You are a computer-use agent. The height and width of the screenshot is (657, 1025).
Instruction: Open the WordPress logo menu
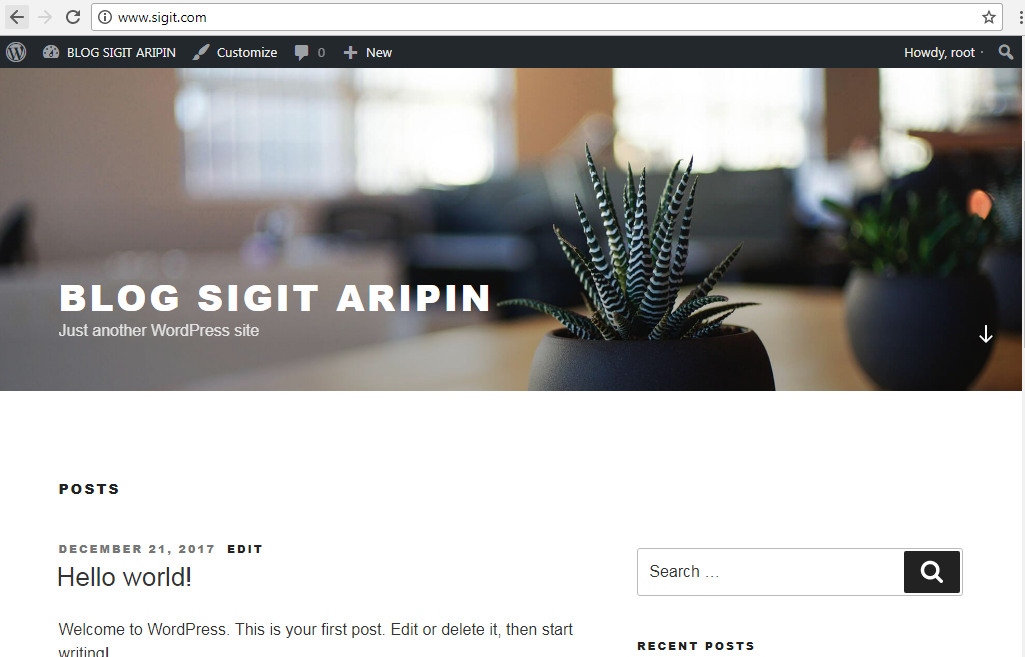(16, 52)
